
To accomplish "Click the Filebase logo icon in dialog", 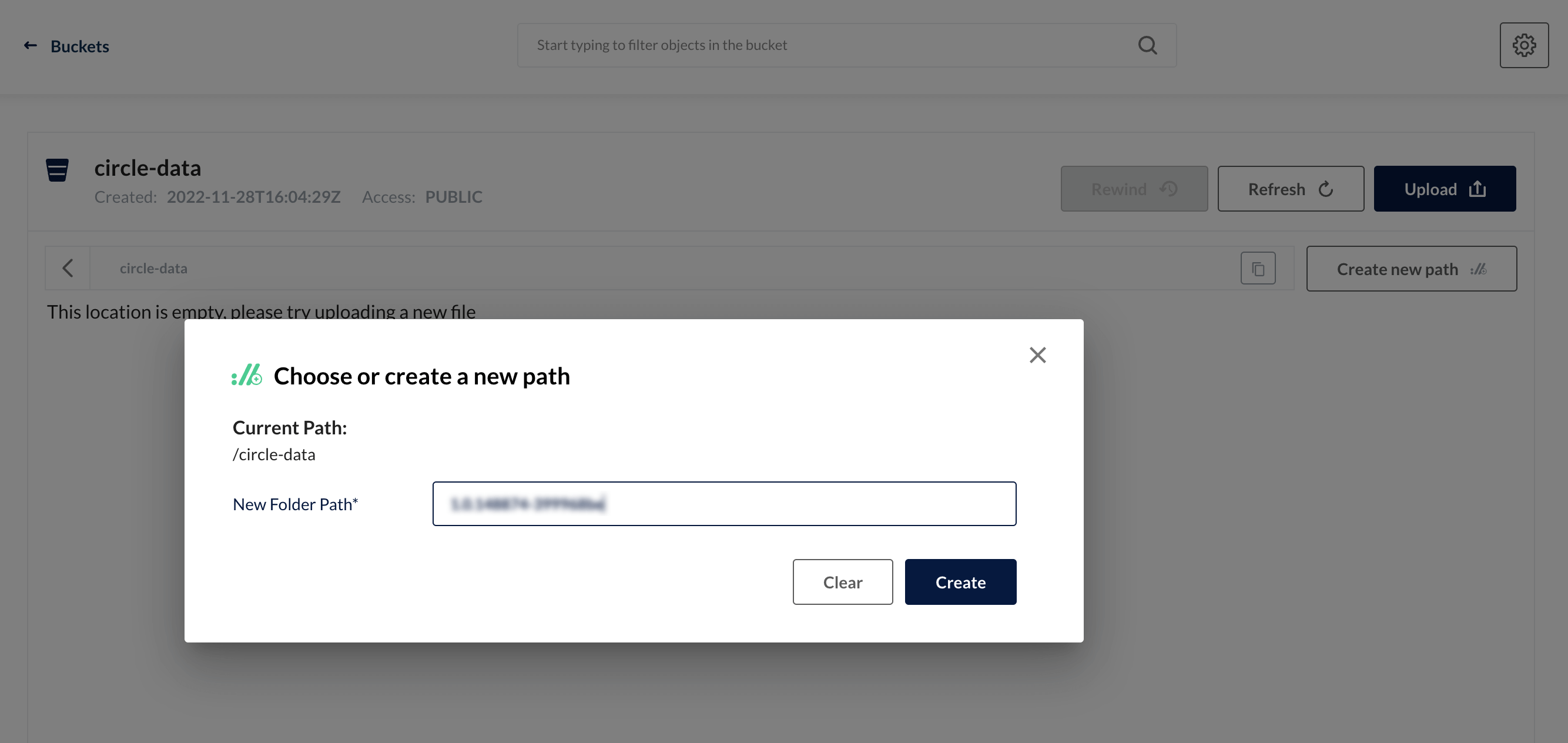I will coord(247,376).
